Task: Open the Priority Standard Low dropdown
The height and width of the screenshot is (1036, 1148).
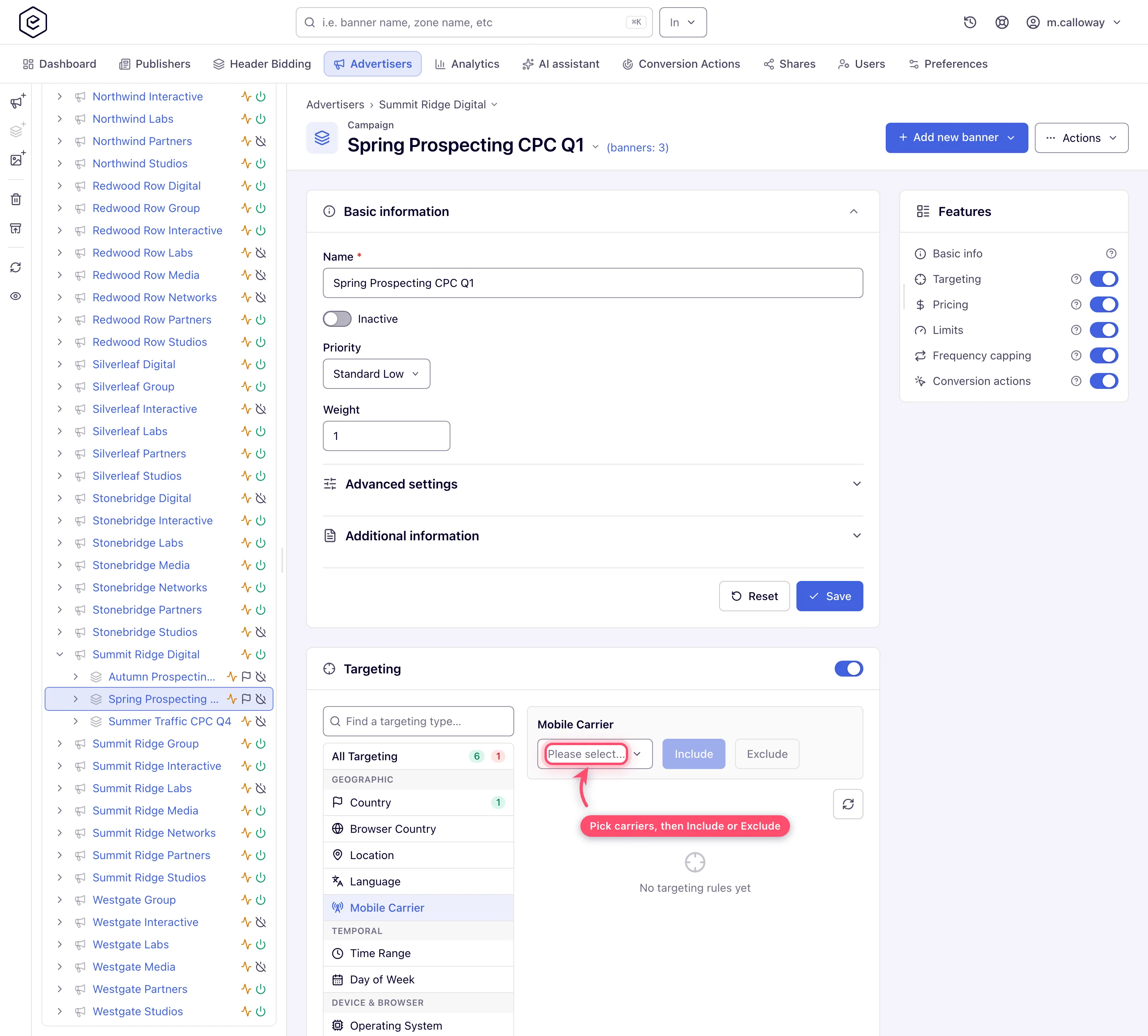Action: [x=376, y=374]
